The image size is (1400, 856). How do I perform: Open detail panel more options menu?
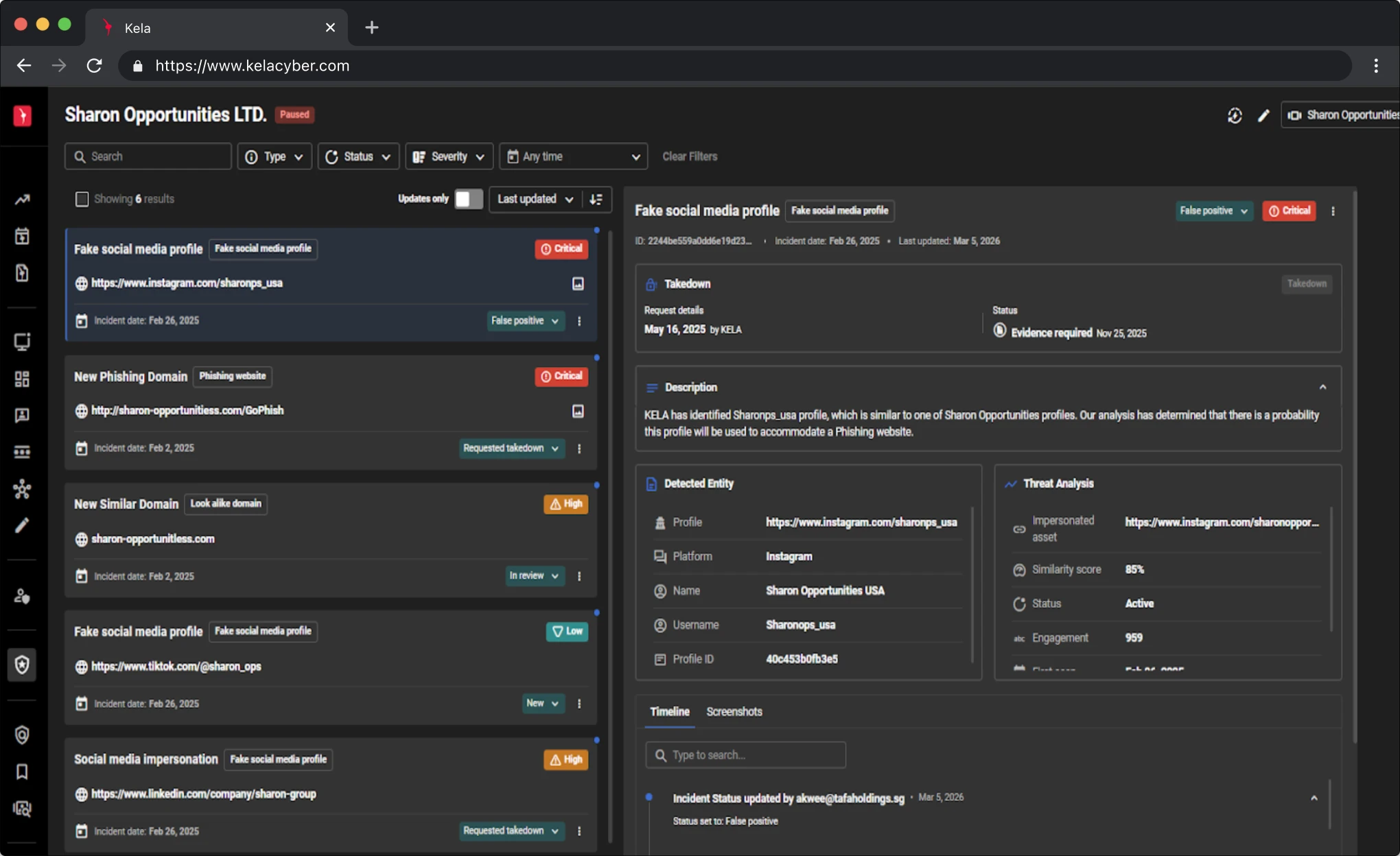(x=1333, y=211)
